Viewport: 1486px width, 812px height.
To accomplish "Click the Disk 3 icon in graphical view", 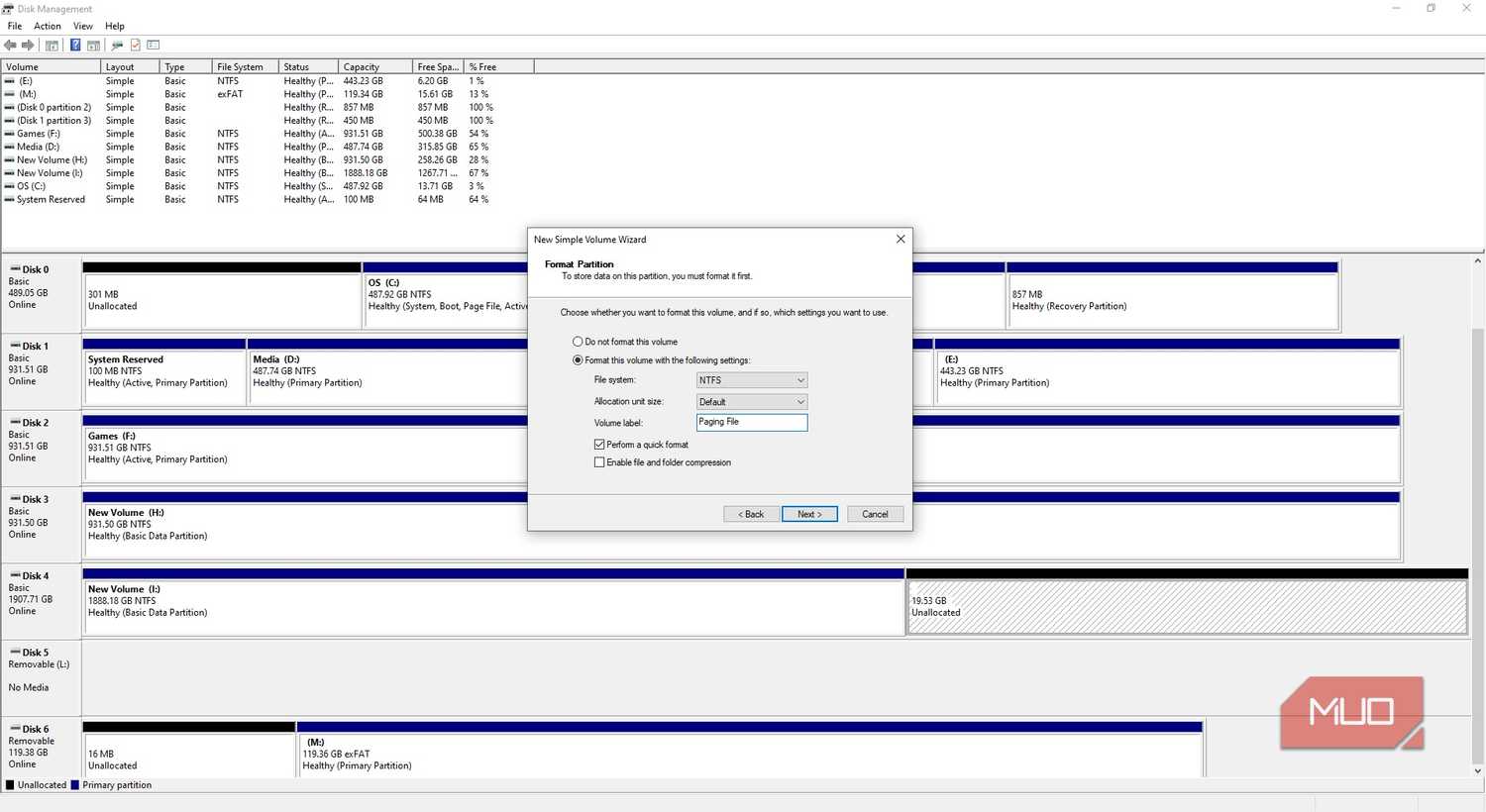I will click(15, 499).
